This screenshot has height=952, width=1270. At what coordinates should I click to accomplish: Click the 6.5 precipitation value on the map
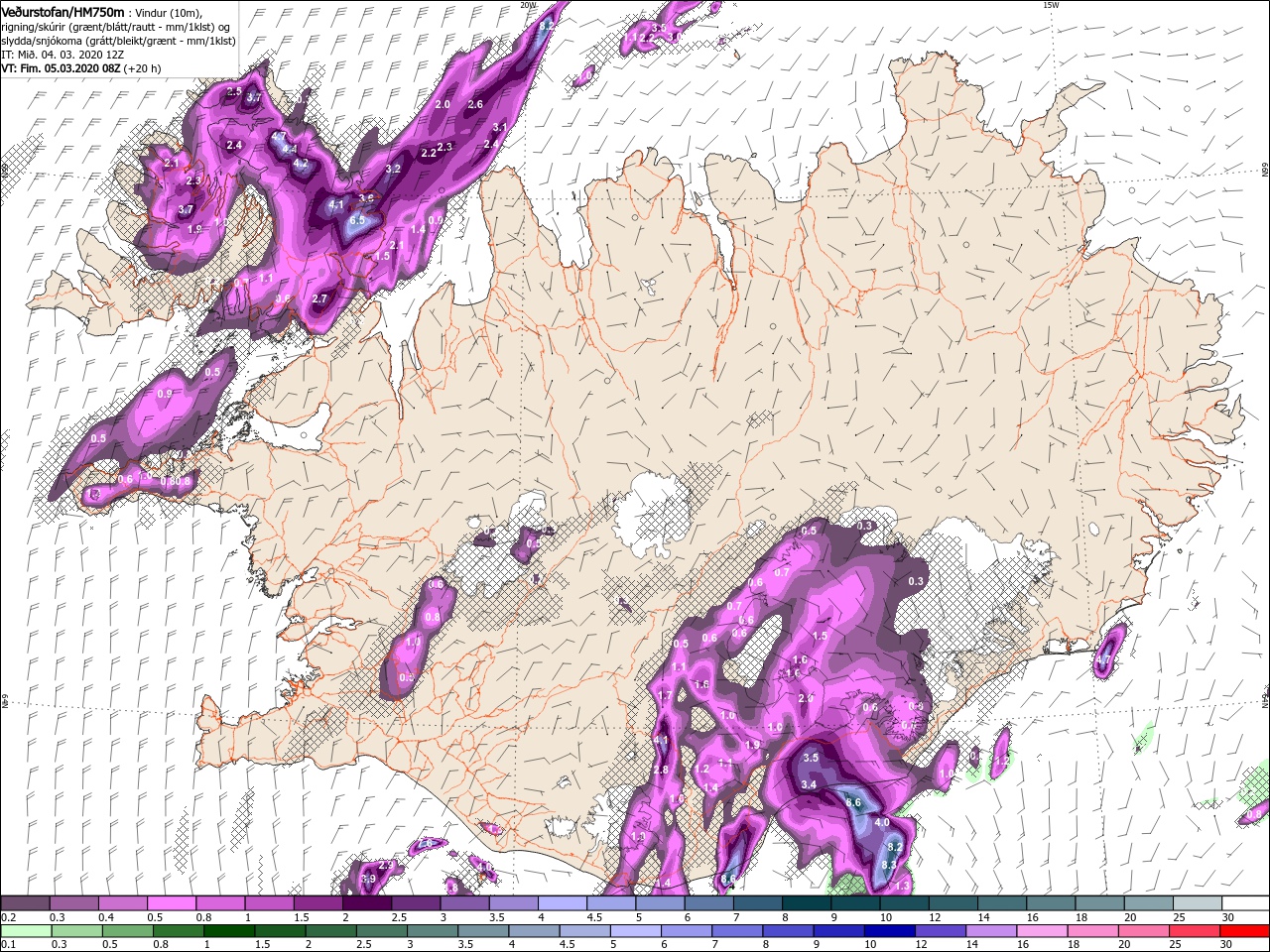tap(358, 220)
